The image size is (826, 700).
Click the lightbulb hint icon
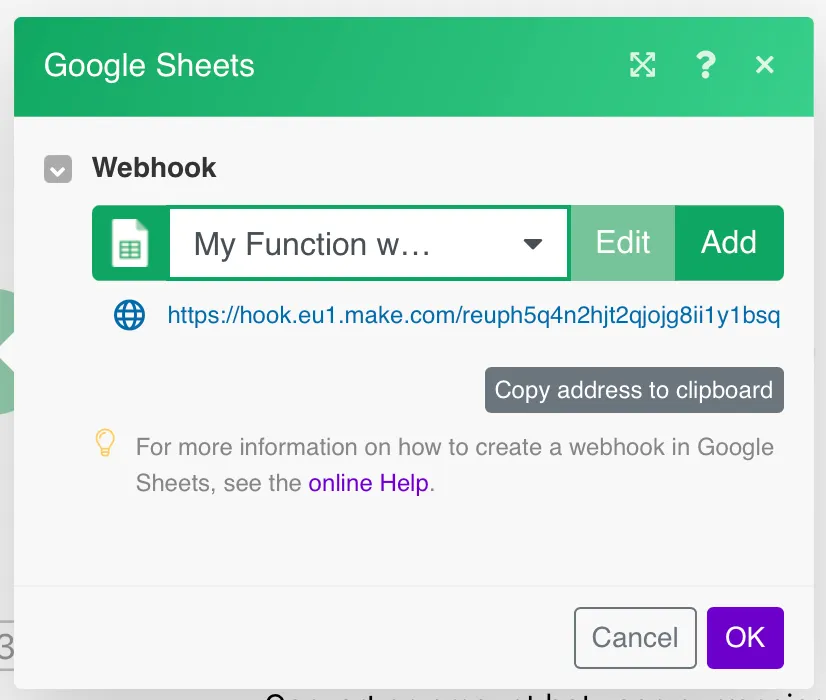(105, 442)
